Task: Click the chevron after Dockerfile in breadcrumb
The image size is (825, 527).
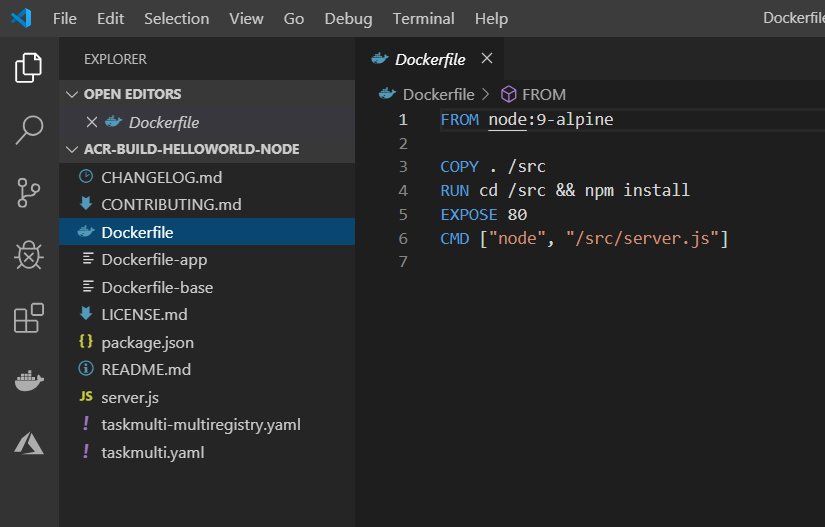Action: click(x=486, y=94)
